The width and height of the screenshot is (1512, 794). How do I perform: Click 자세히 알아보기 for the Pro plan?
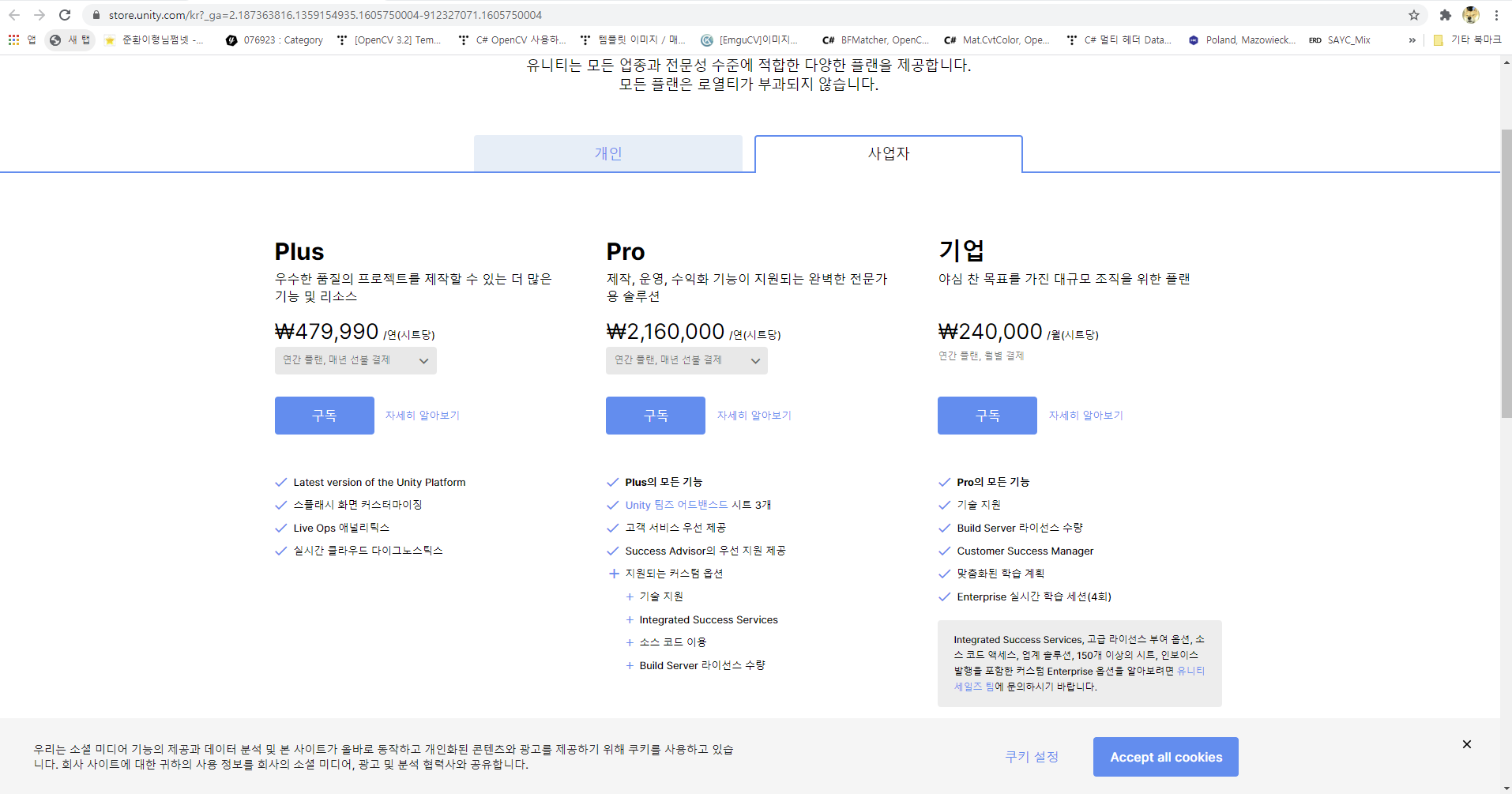pos(754,416)
